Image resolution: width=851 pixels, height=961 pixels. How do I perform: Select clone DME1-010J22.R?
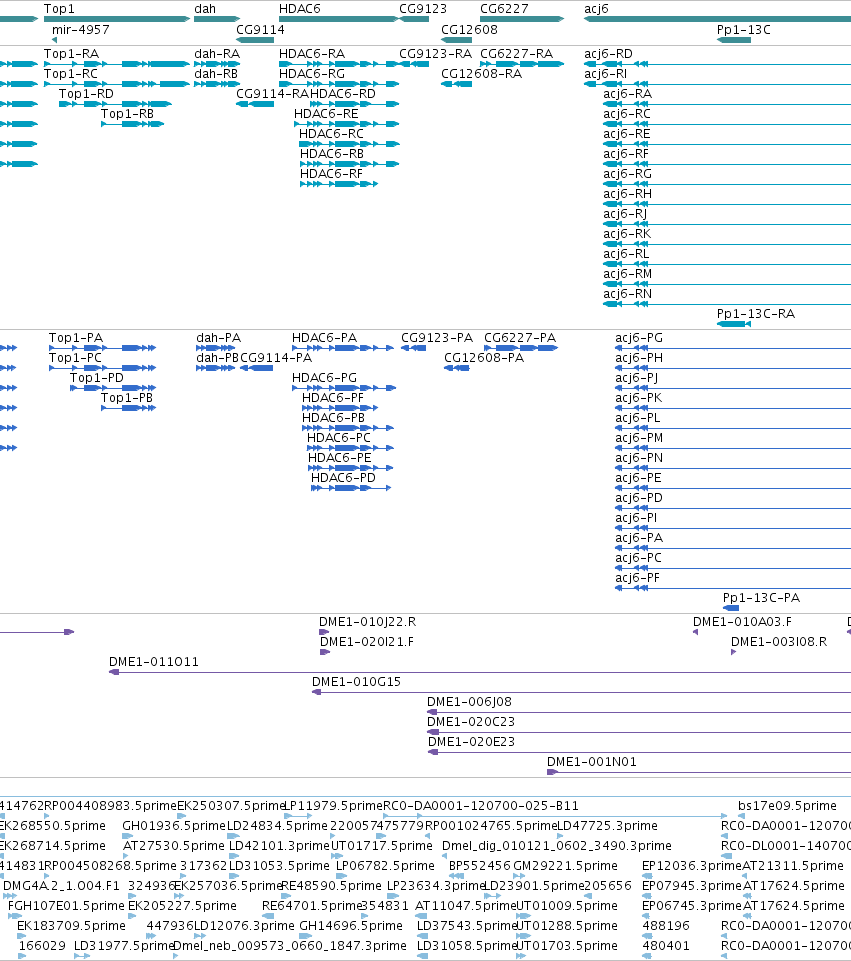(324, 632)
